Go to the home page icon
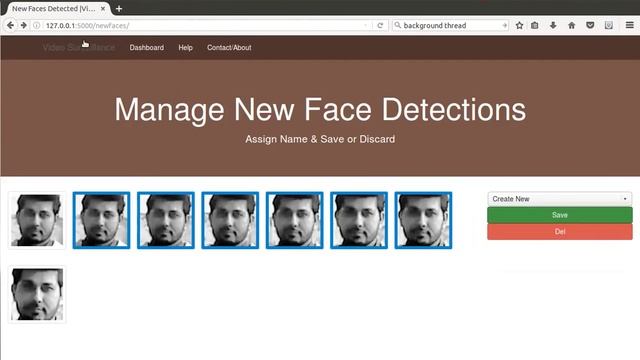Viewport: 640px width, 360px height. click(571, 25)
